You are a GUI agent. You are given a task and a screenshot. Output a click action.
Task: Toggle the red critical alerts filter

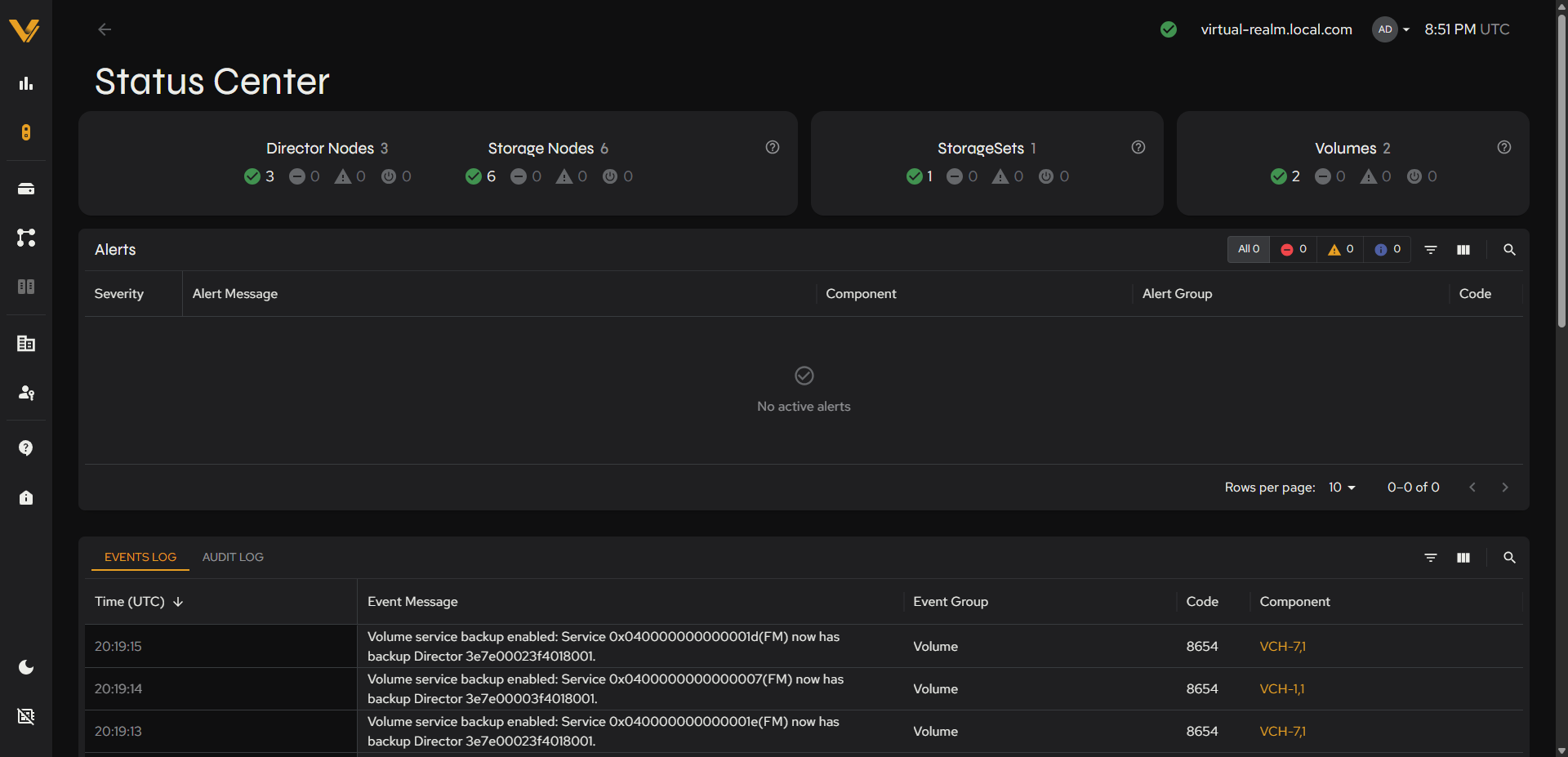pyautogui.click(x=1294, y=249)
